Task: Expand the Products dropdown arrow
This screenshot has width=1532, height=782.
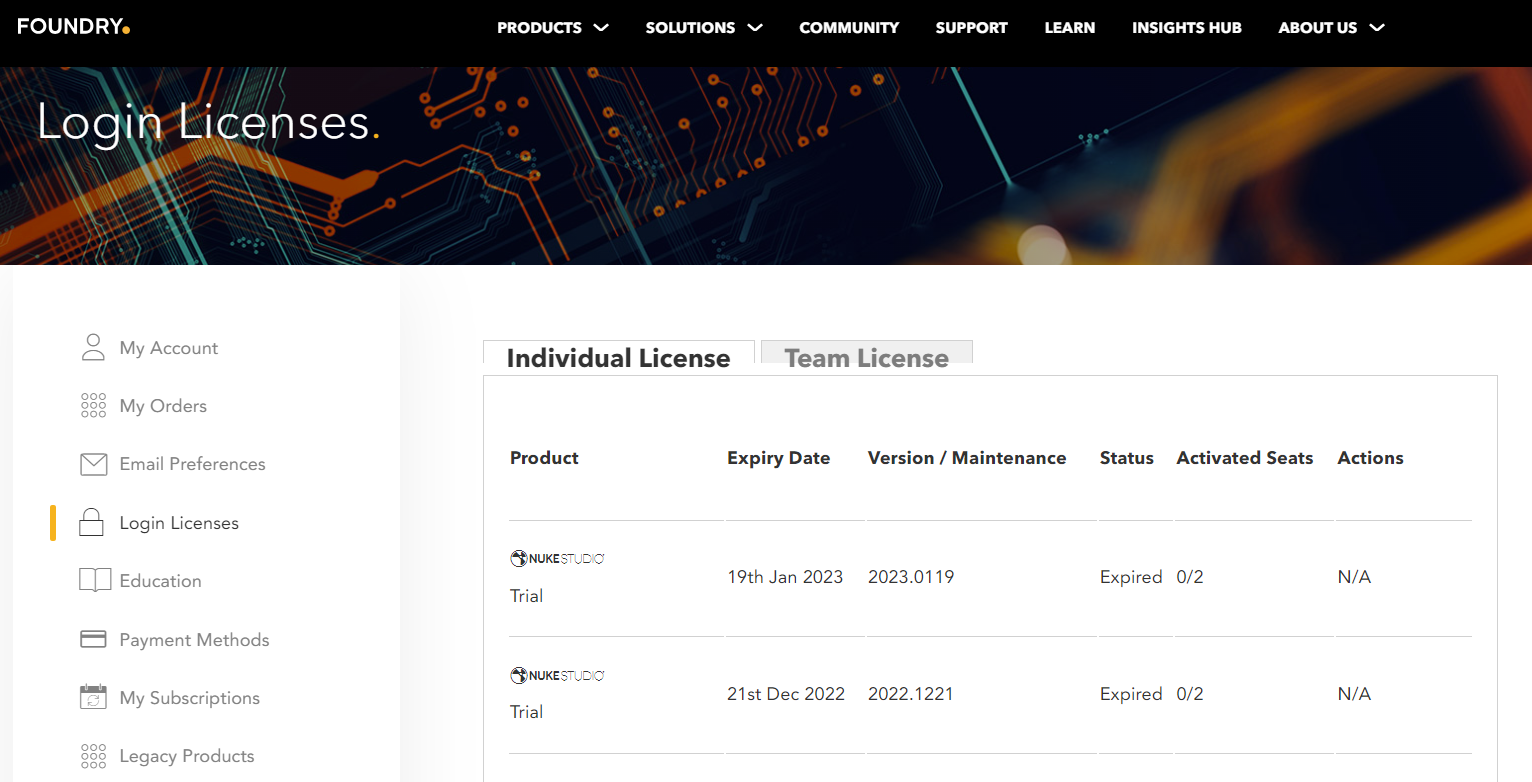Action: [601, 28]
